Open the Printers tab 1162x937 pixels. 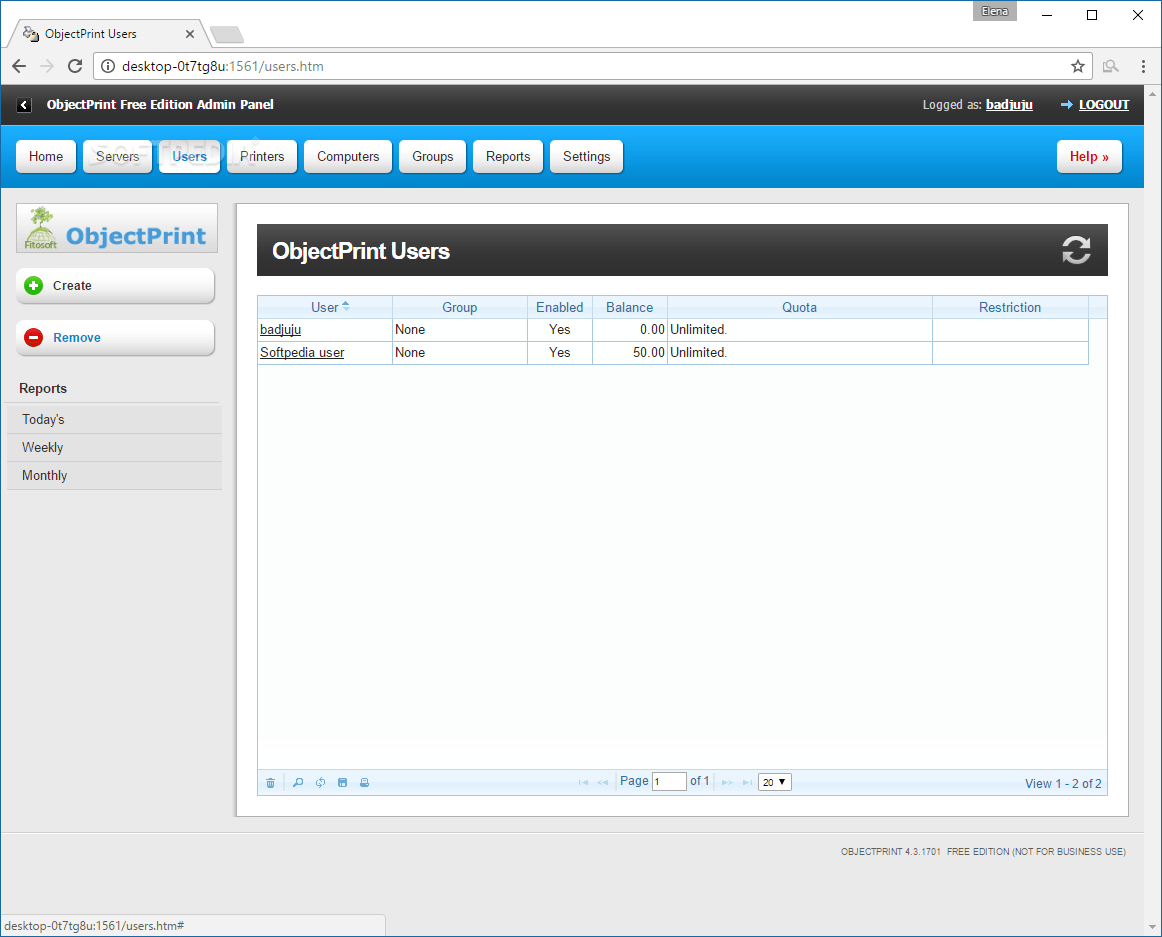pyautogui.click(x=262, y=156)
